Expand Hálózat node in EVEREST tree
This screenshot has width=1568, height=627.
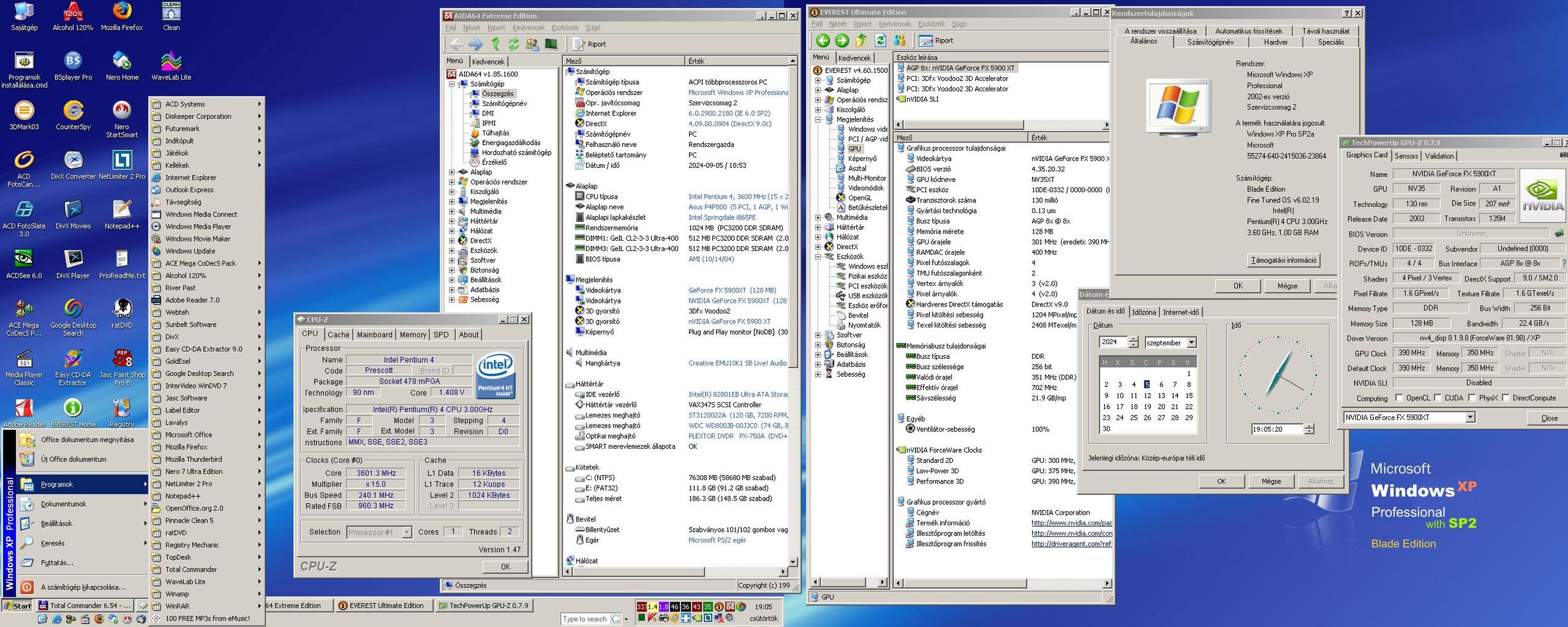point(818,237)
